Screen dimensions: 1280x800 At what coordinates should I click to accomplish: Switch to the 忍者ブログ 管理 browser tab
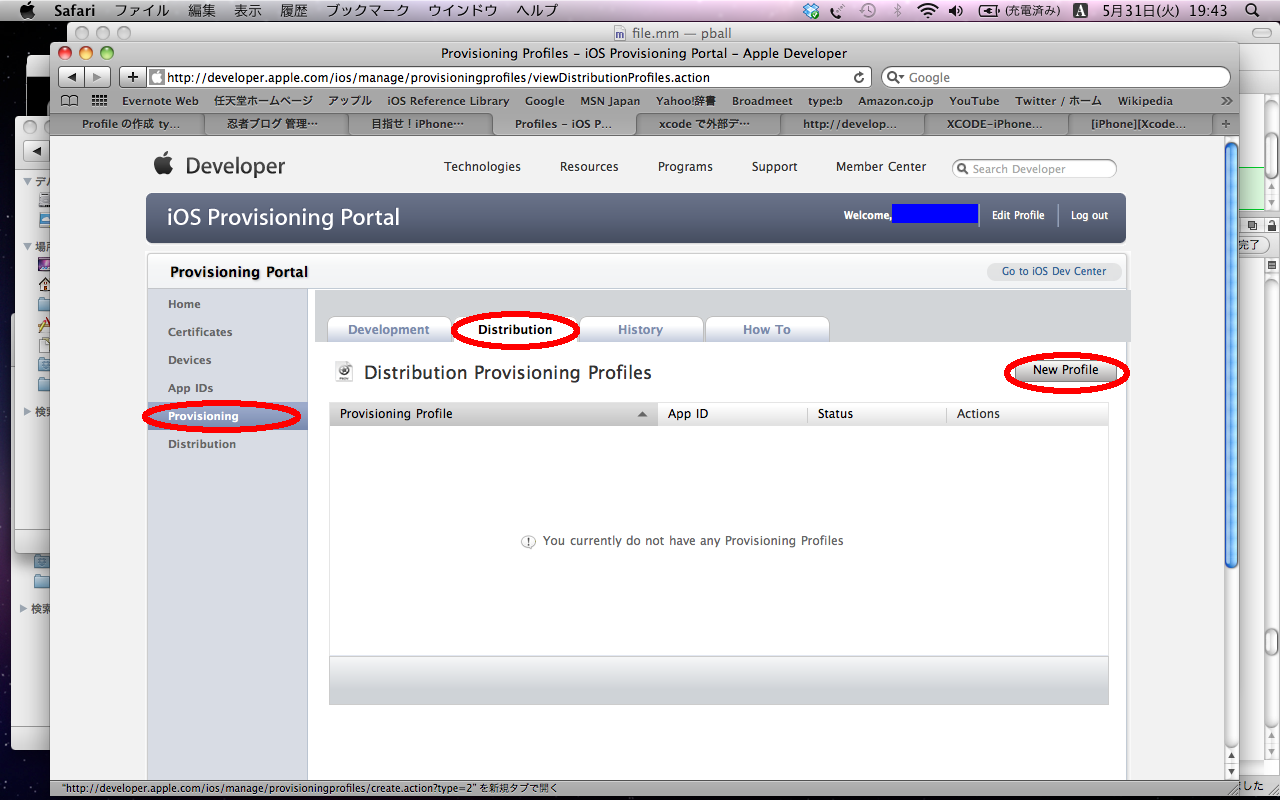[276, 124]
